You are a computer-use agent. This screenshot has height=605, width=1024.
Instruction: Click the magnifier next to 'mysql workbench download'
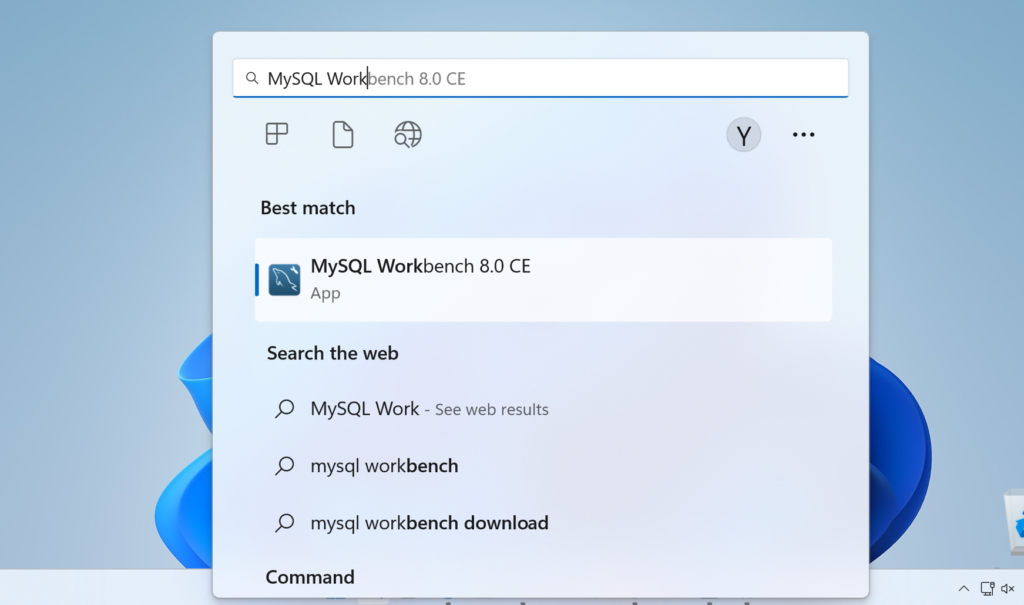click(x=284, y=522)
